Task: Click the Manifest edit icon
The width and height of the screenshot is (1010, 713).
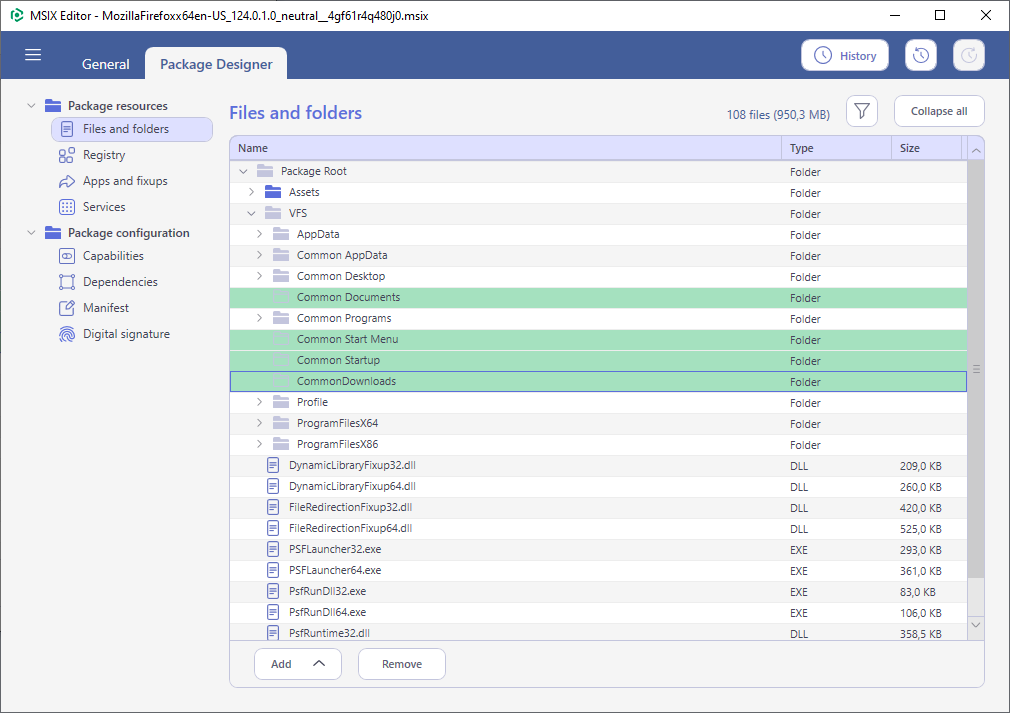Action: click(66, 308)
